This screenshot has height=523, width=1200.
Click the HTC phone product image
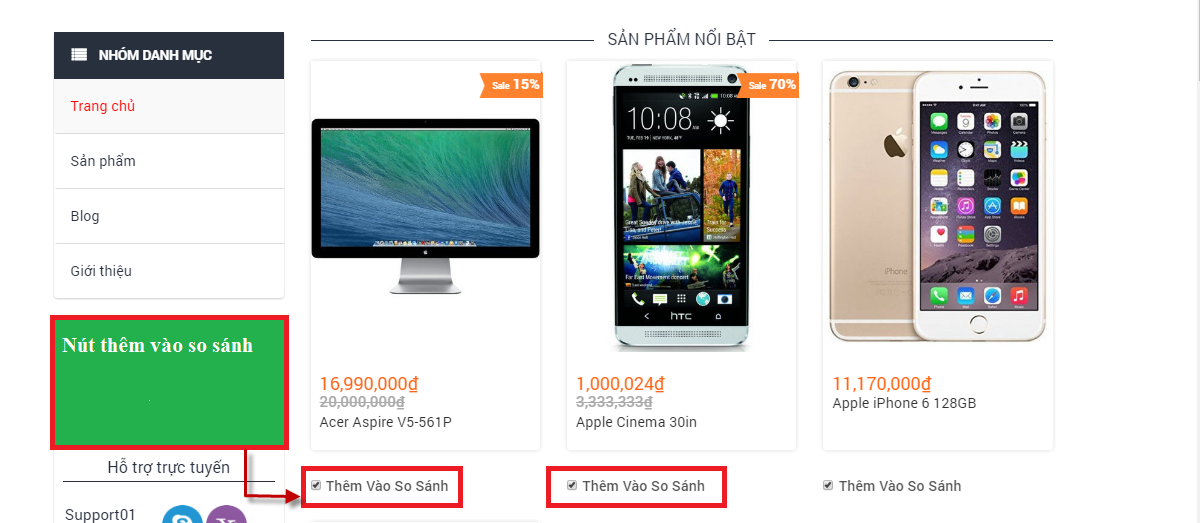pos(680,207)
